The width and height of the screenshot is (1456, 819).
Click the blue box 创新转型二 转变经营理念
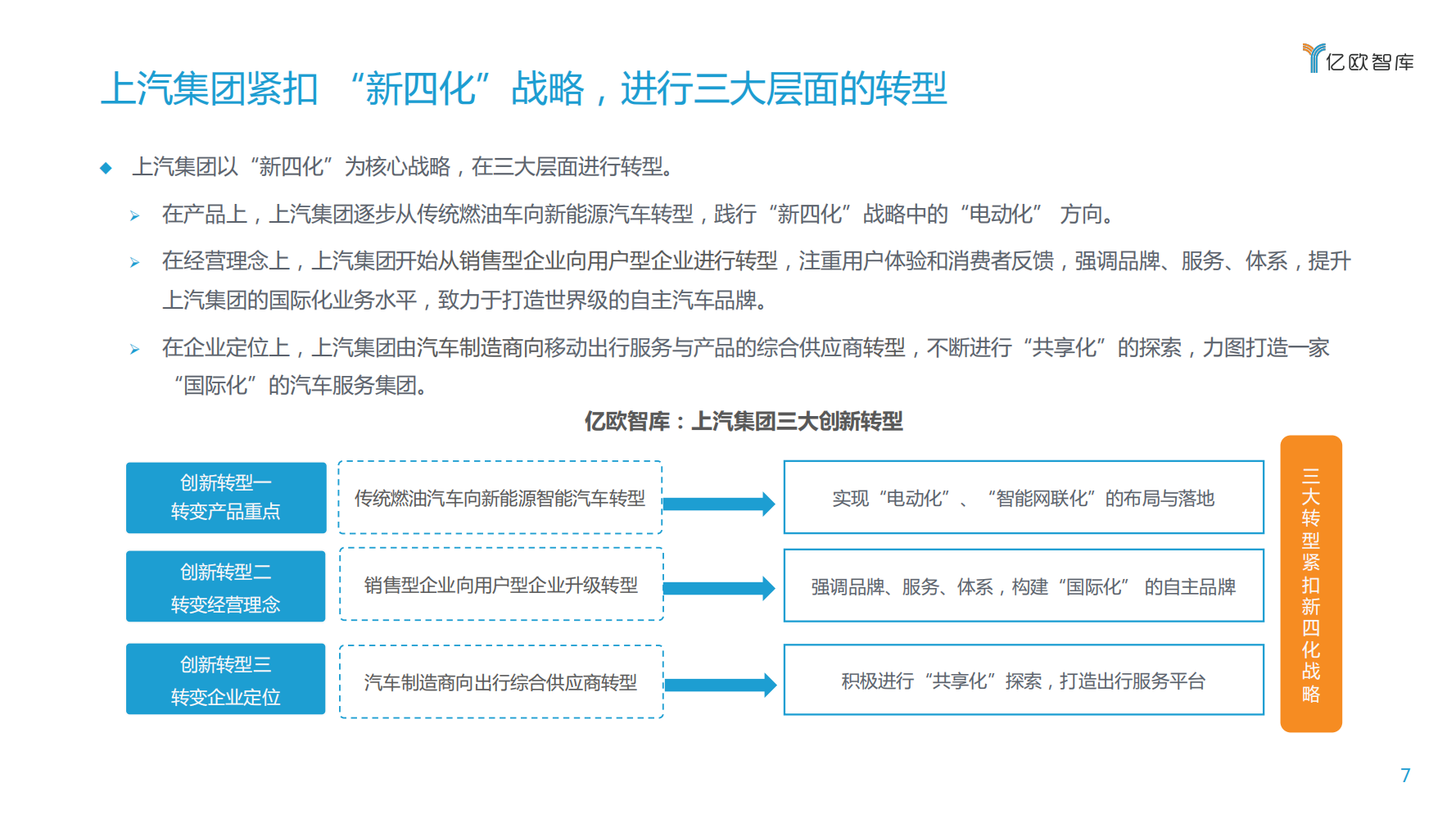[x=226, y=586]
